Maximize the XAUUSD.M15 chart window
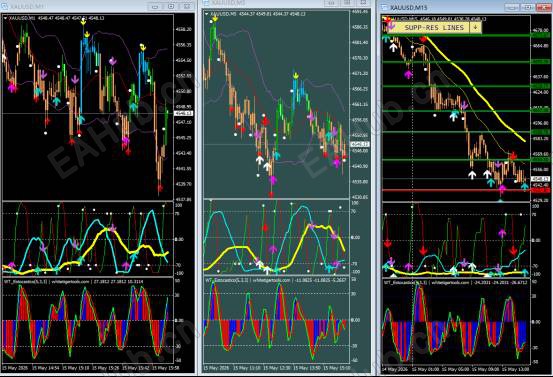553x377 pixels. 528,7
